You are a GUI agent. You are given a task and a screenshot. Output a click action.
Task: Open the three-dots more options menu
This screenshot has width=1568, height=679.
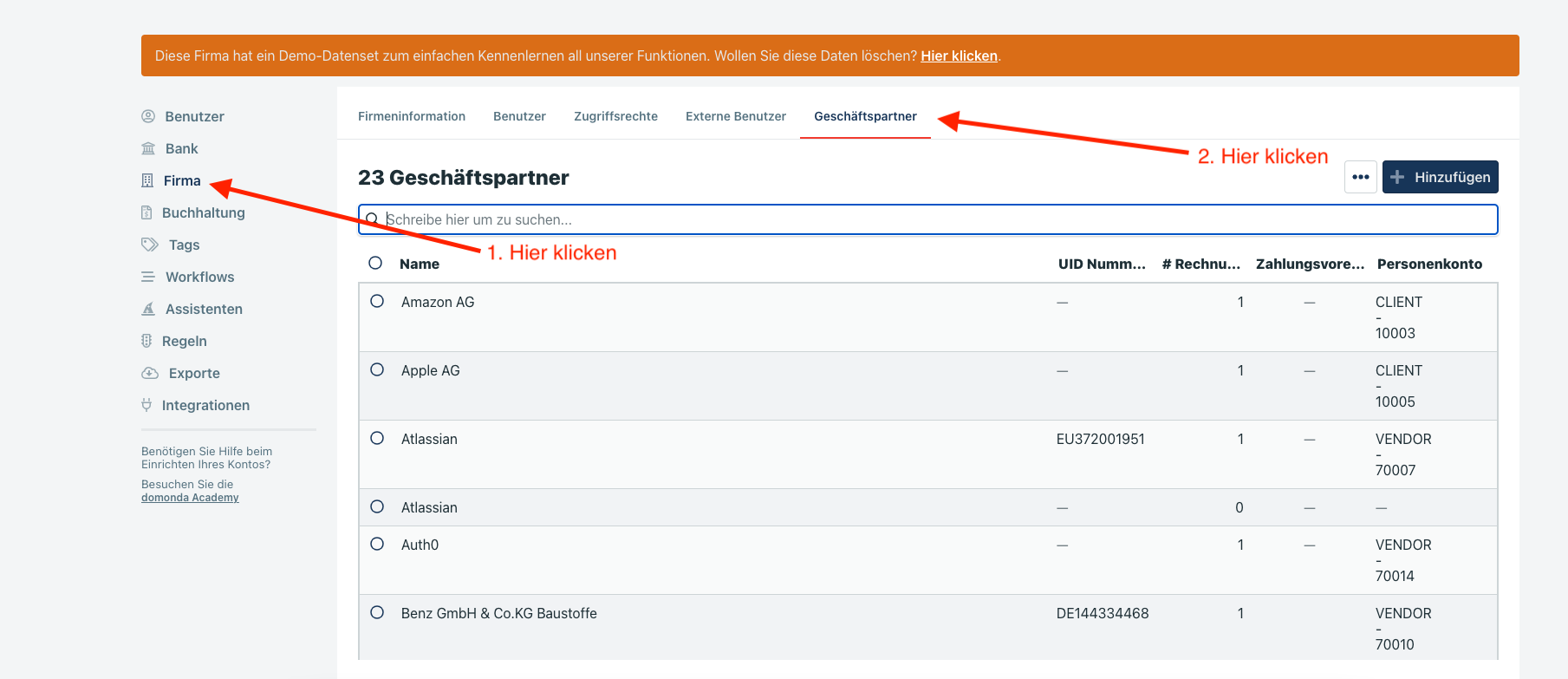click(x=1360, y=177)
